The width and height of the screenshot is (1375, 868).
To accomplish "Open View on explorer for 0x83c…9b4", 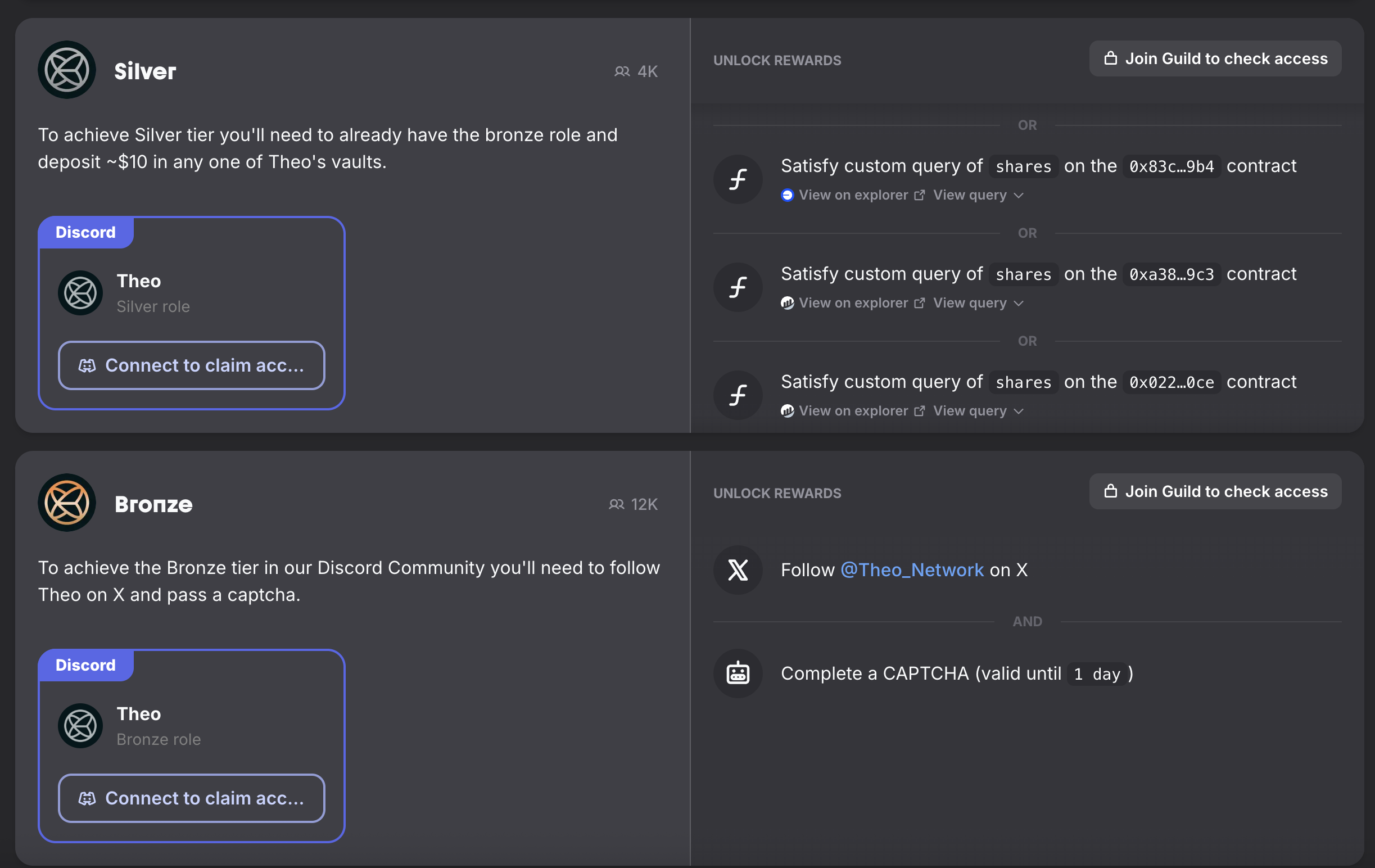I will coord(853,195).
